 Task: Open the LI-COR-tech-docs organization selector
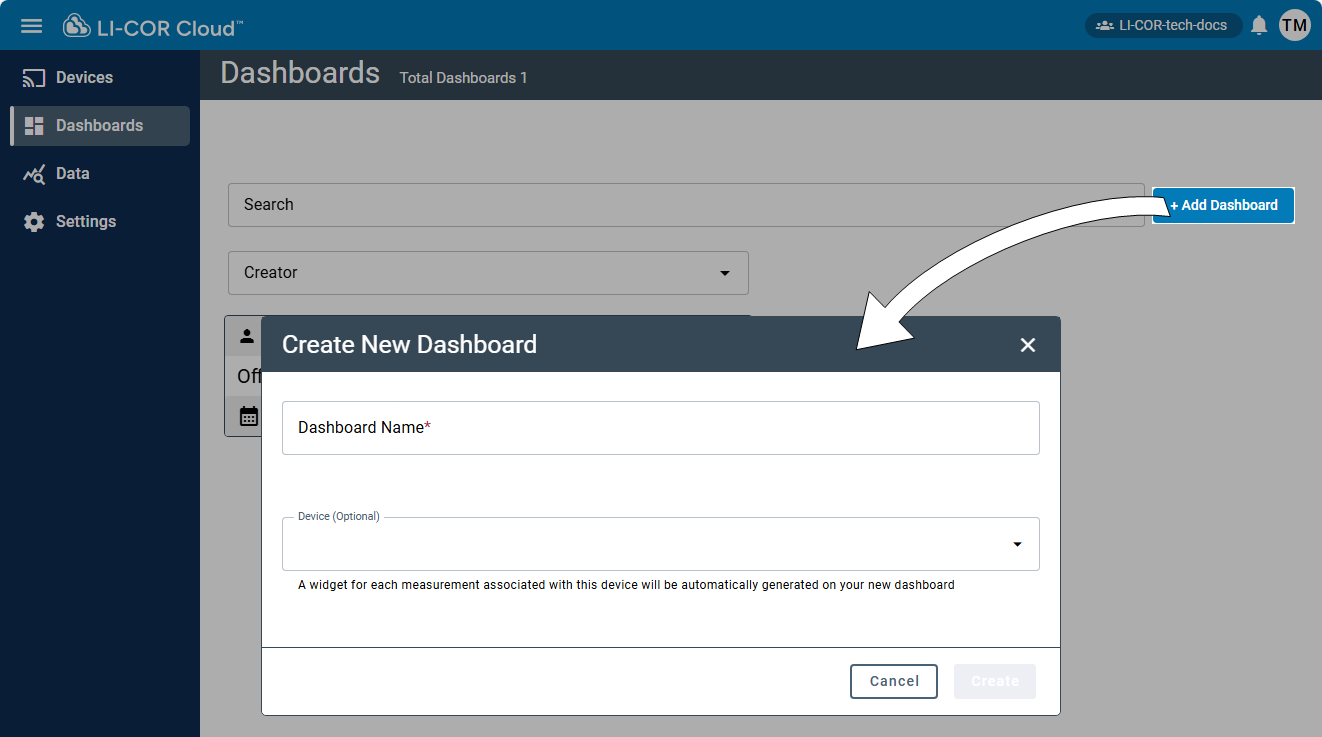point(1163,24)
